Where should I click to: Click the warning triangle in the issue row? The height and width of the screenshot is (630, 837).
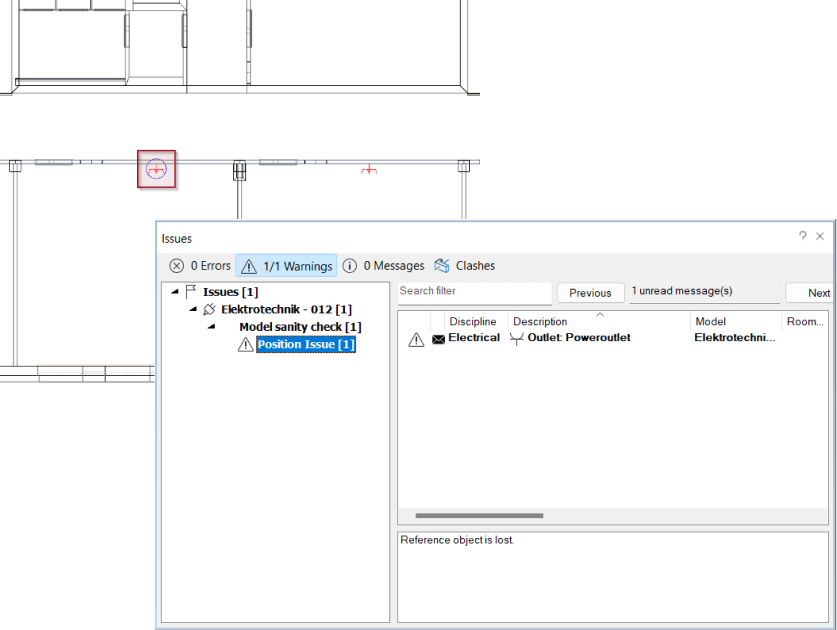(x=416, y=339)
